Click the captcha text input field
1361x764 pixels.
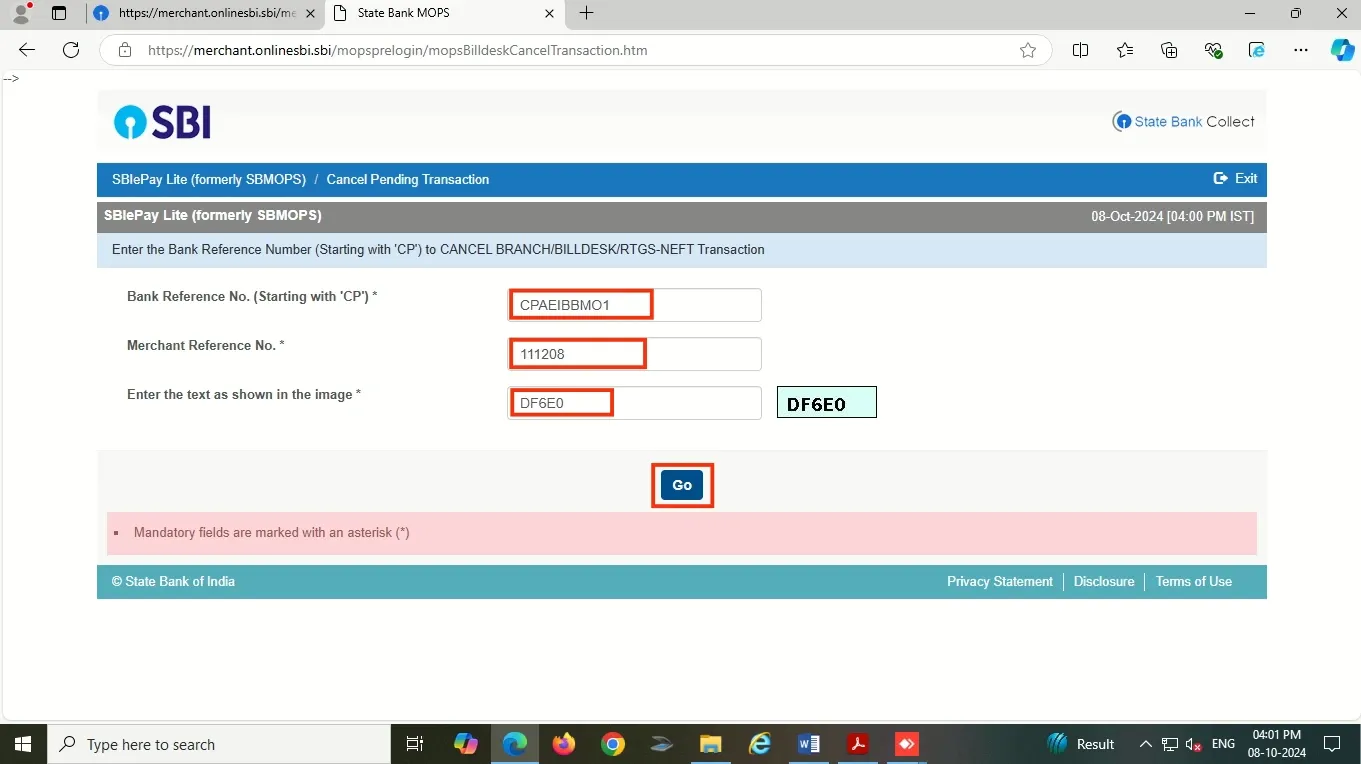[x=634, y=403]
